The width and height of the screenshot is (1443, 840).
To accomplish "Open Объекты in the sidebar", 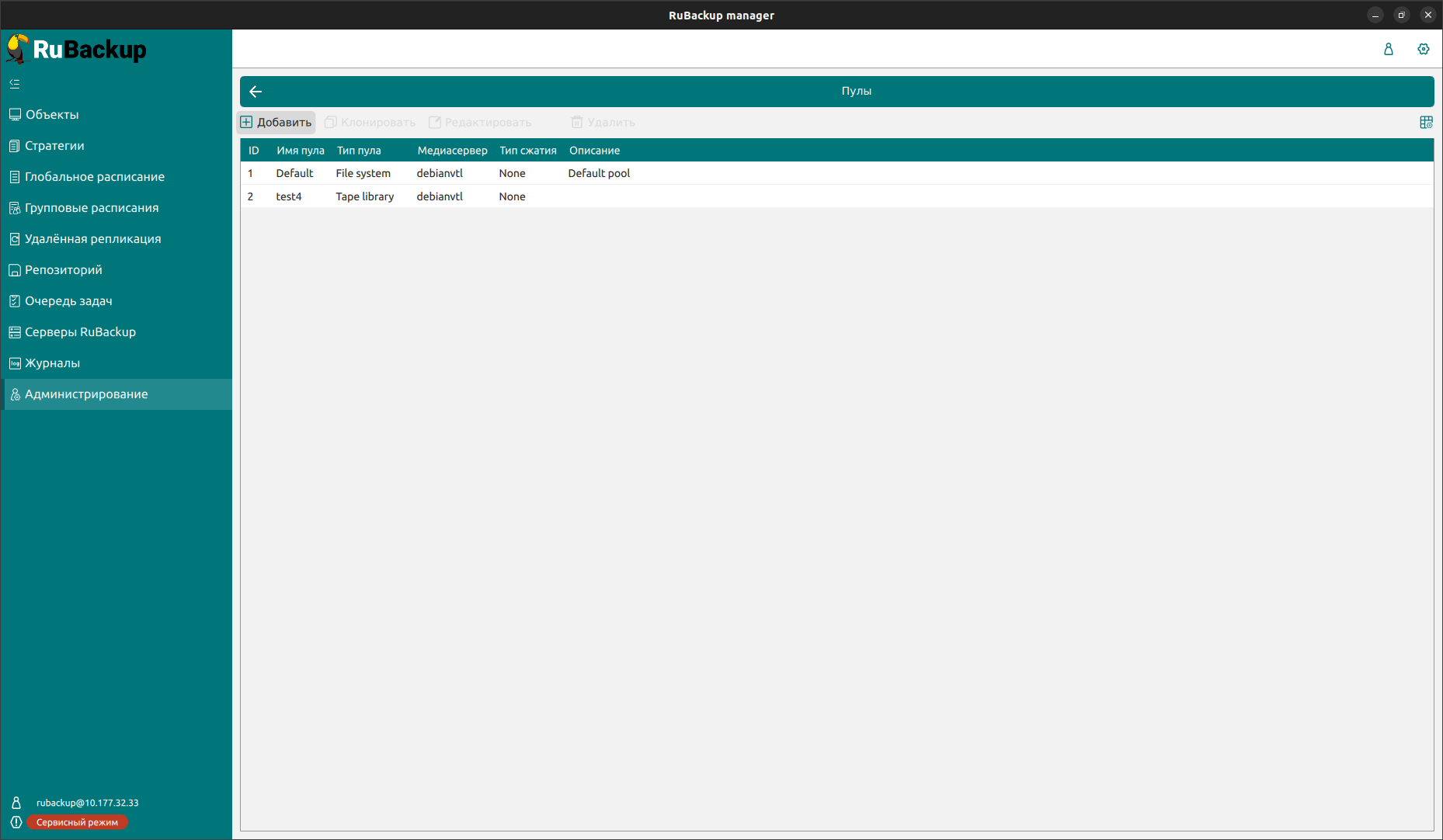I will pos(52,115).
